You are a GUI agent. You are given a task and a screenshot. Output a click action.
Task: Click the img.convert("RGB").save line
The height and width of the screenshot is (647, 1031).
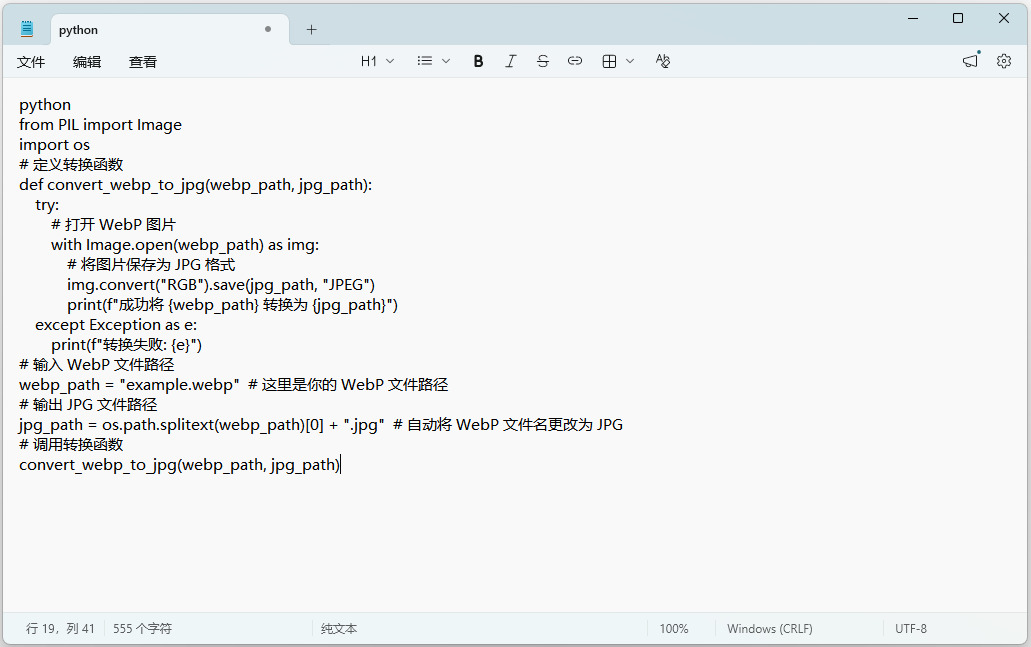(221, 285)
